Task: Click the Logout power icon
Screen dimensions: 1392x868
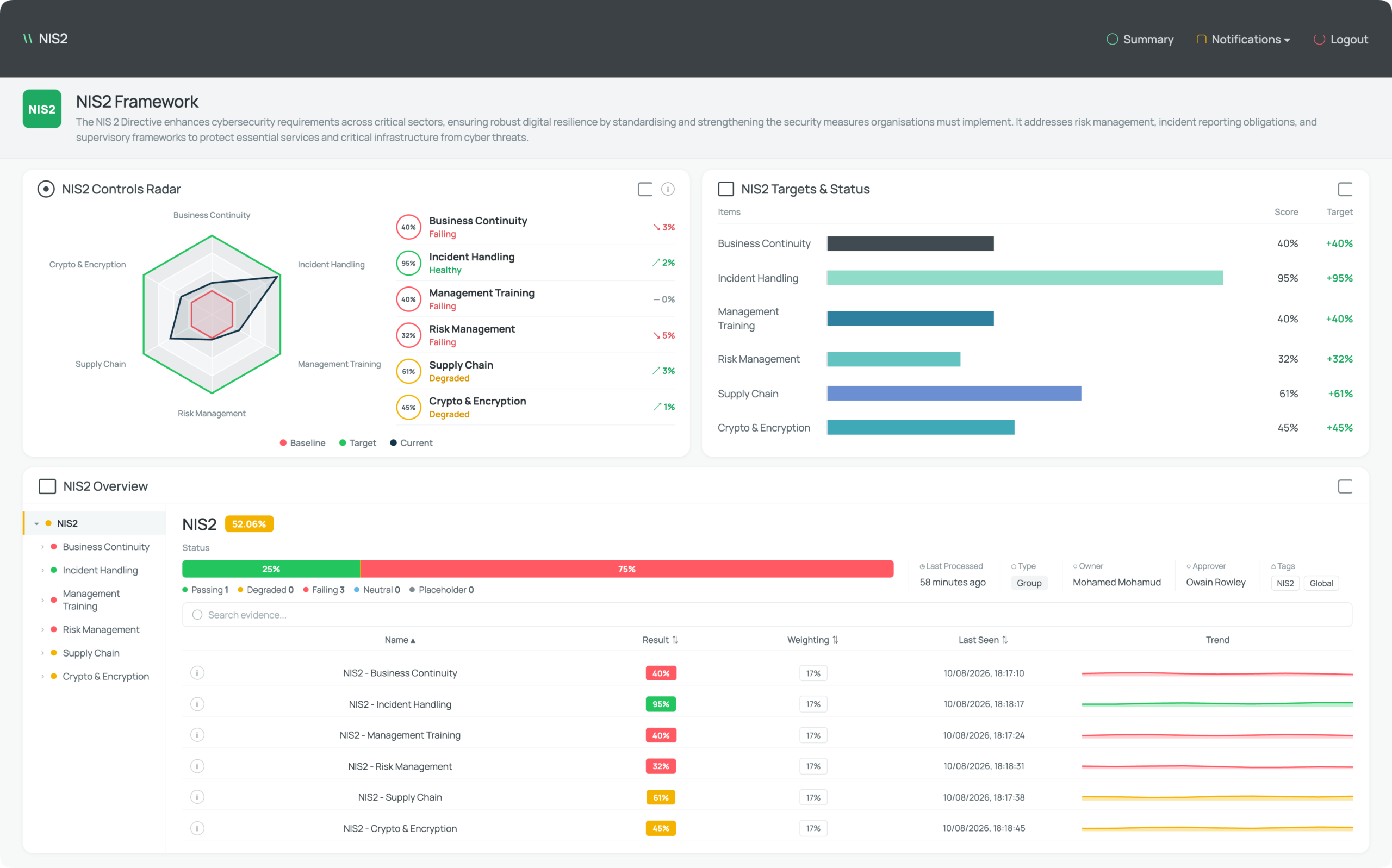Action: [x=1319, y=39]
